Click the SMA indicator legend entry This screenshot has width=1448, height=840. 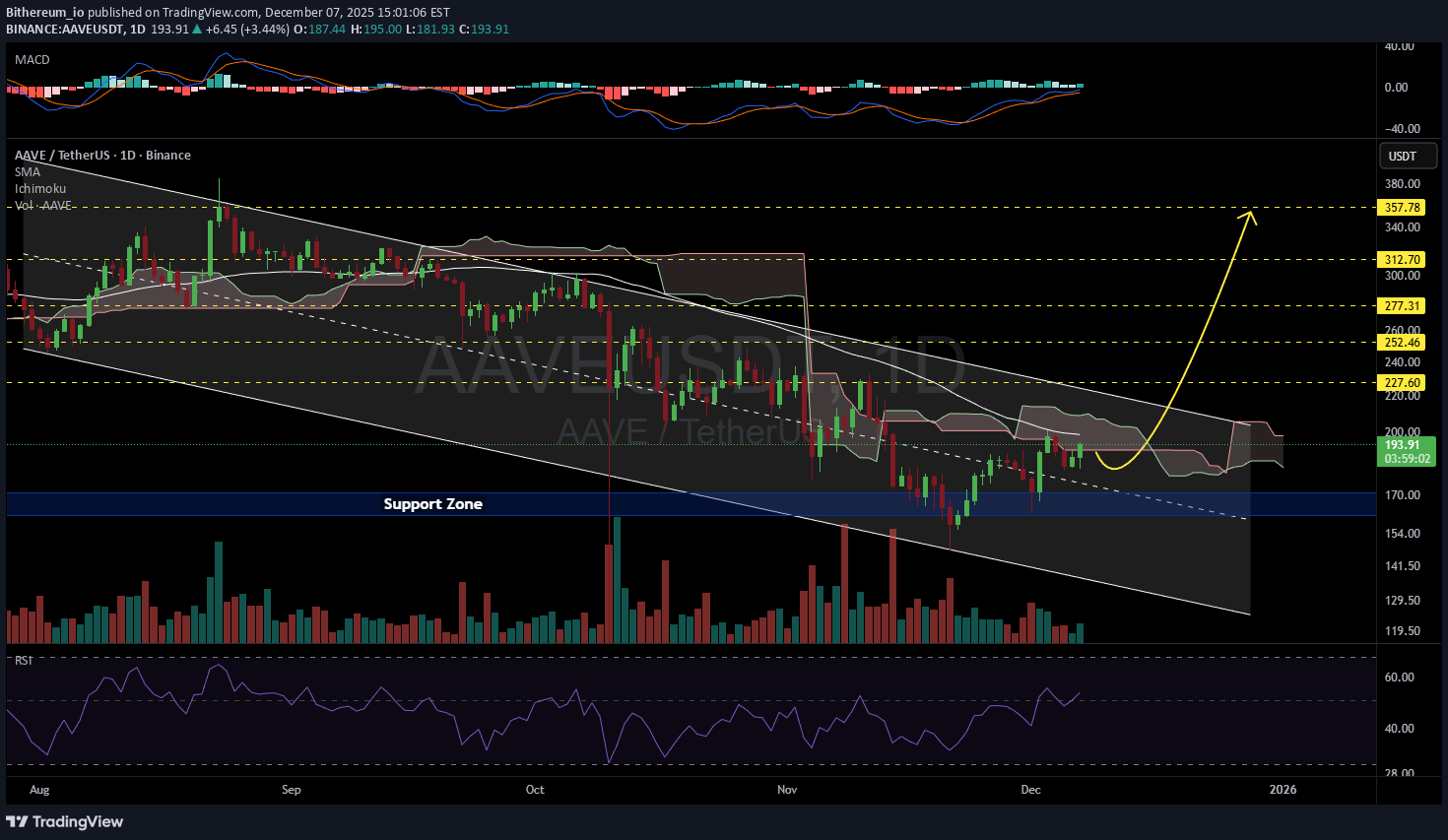coord(28,172)
